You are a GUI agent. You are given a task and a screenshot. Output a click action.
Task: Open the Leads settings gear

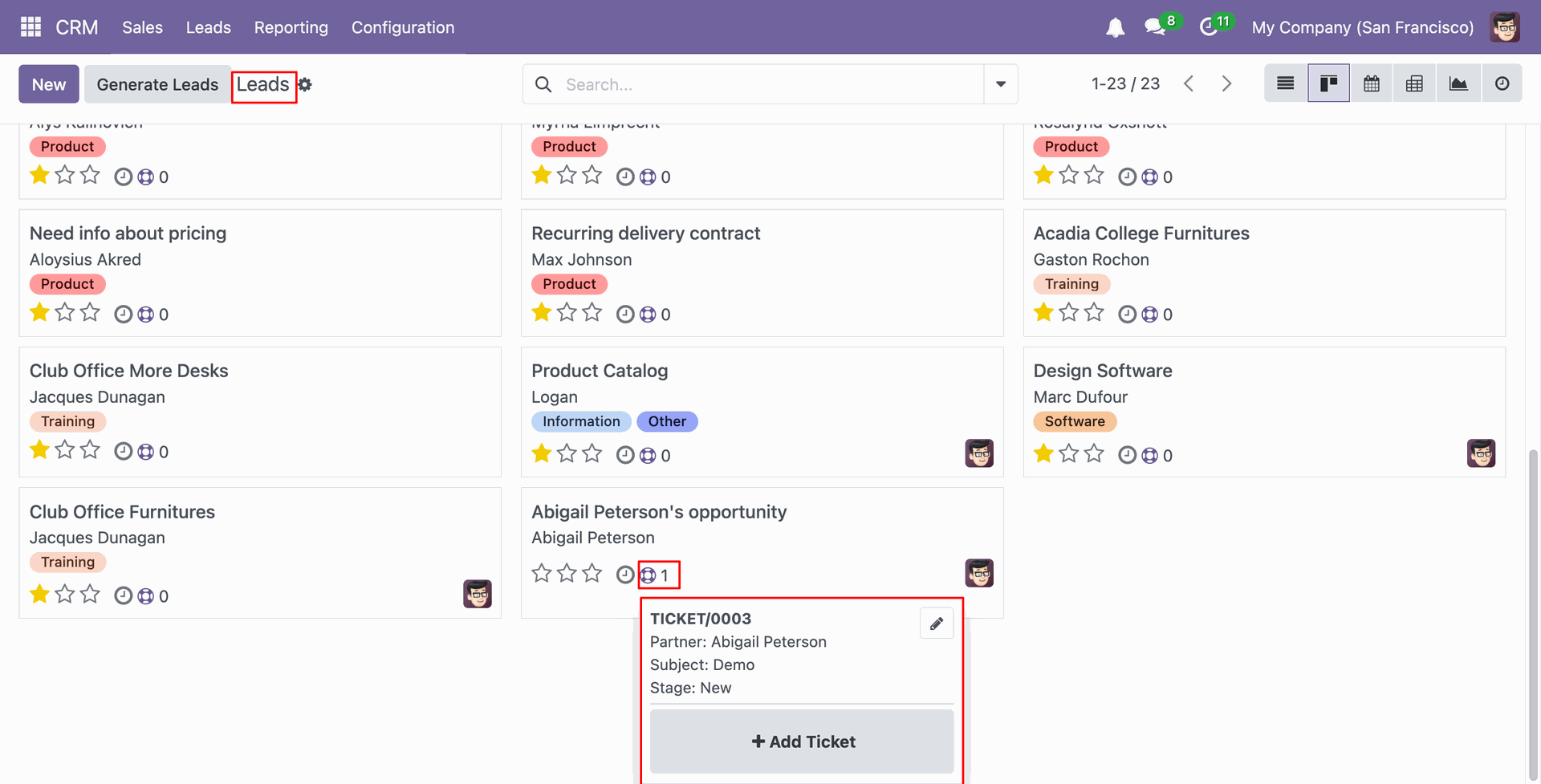[305, 84]
